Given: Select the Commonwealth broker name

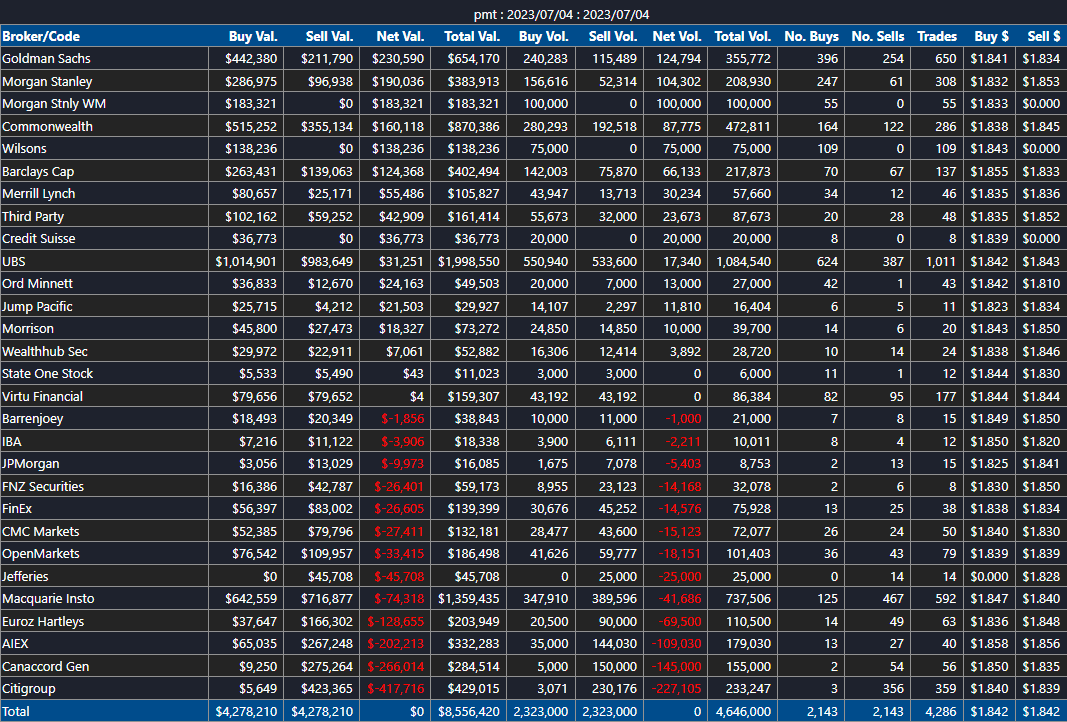Looking at the screenshot, I should pyautogui.click(x=47, y=127).
